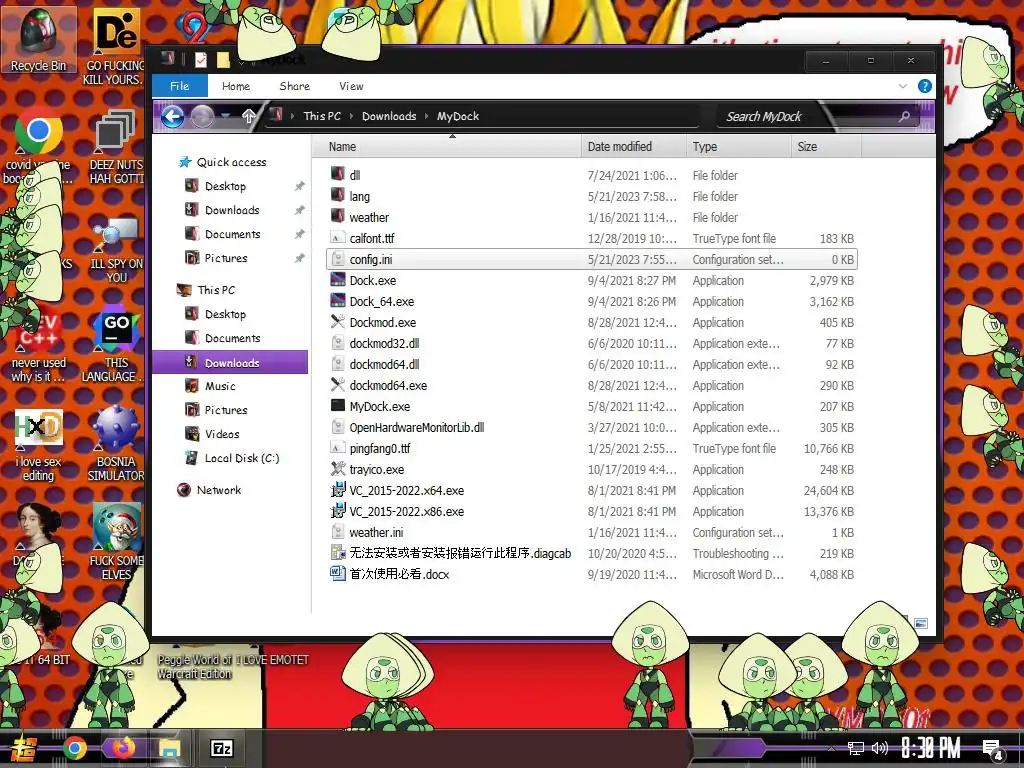Click the Up one level arrow
This screenshot has height=768, width=1024.
249,116
